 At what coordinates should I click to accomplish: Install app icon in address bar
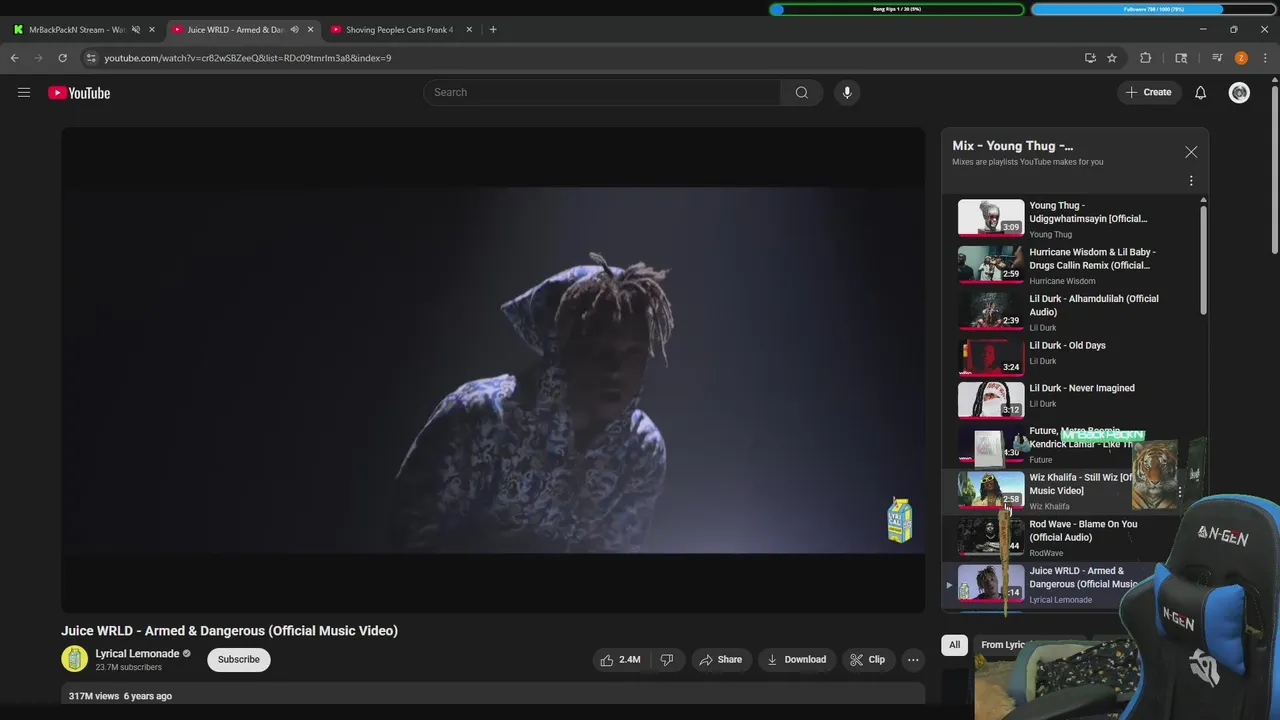pyautogui.click(x=1090, y=58)
